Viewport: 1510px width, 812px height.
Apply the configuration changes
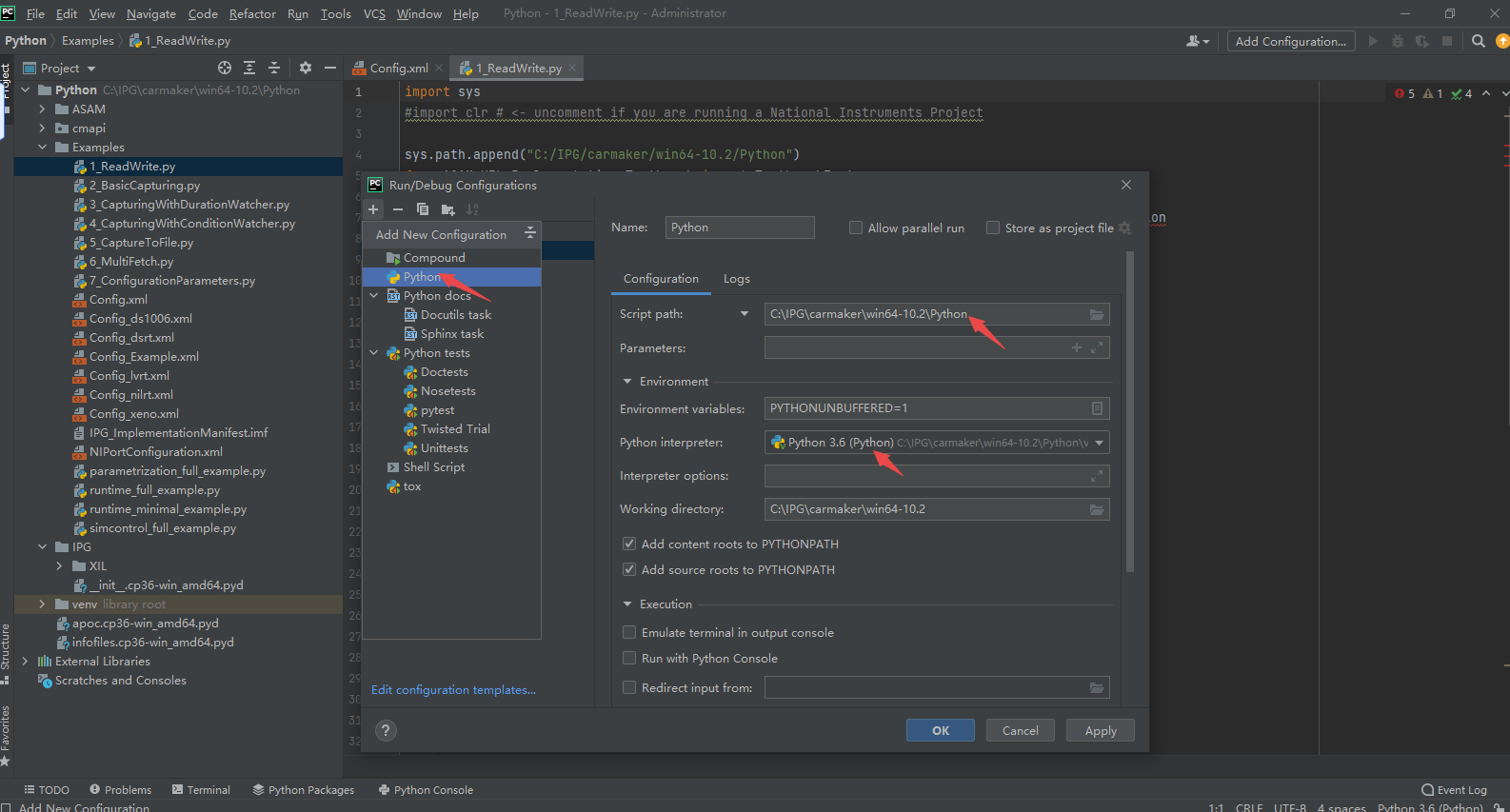coord(1101,730)
